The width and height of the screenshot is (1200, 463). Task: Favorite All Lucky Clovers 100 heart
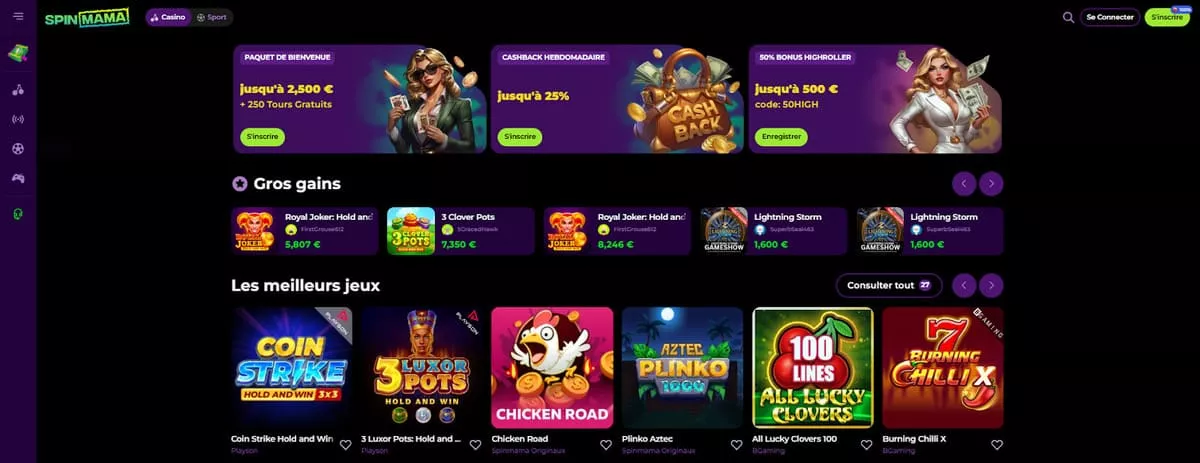(865, 445)
